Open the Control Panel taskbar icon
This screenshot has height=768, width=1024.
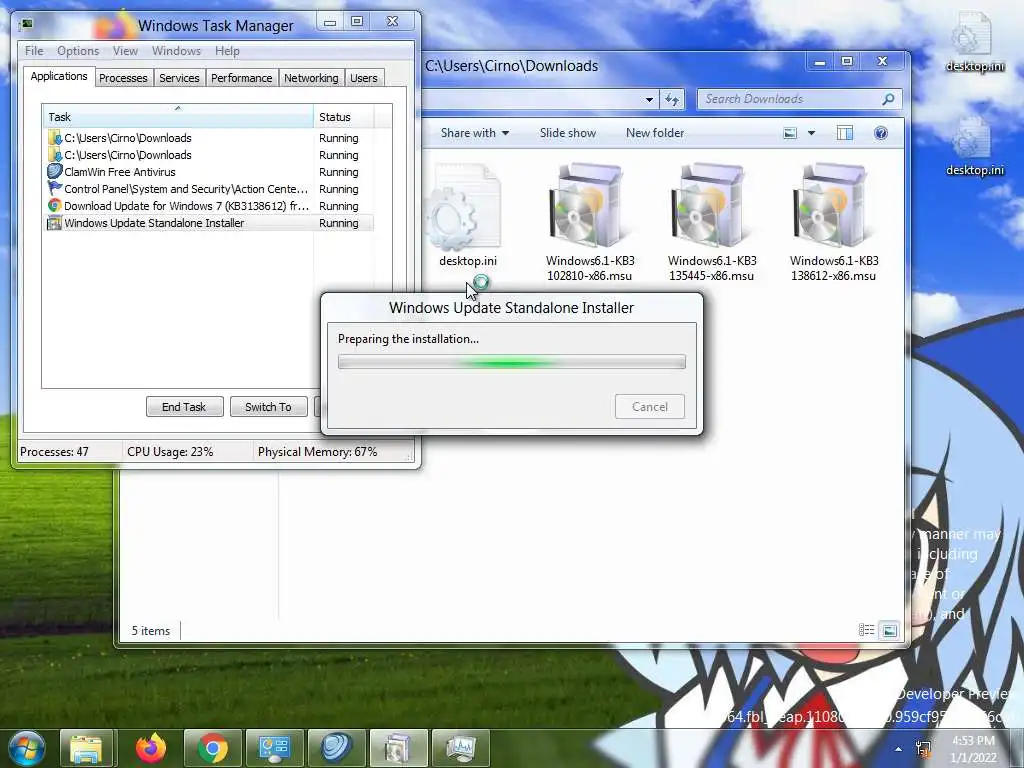tap(274, 748)
